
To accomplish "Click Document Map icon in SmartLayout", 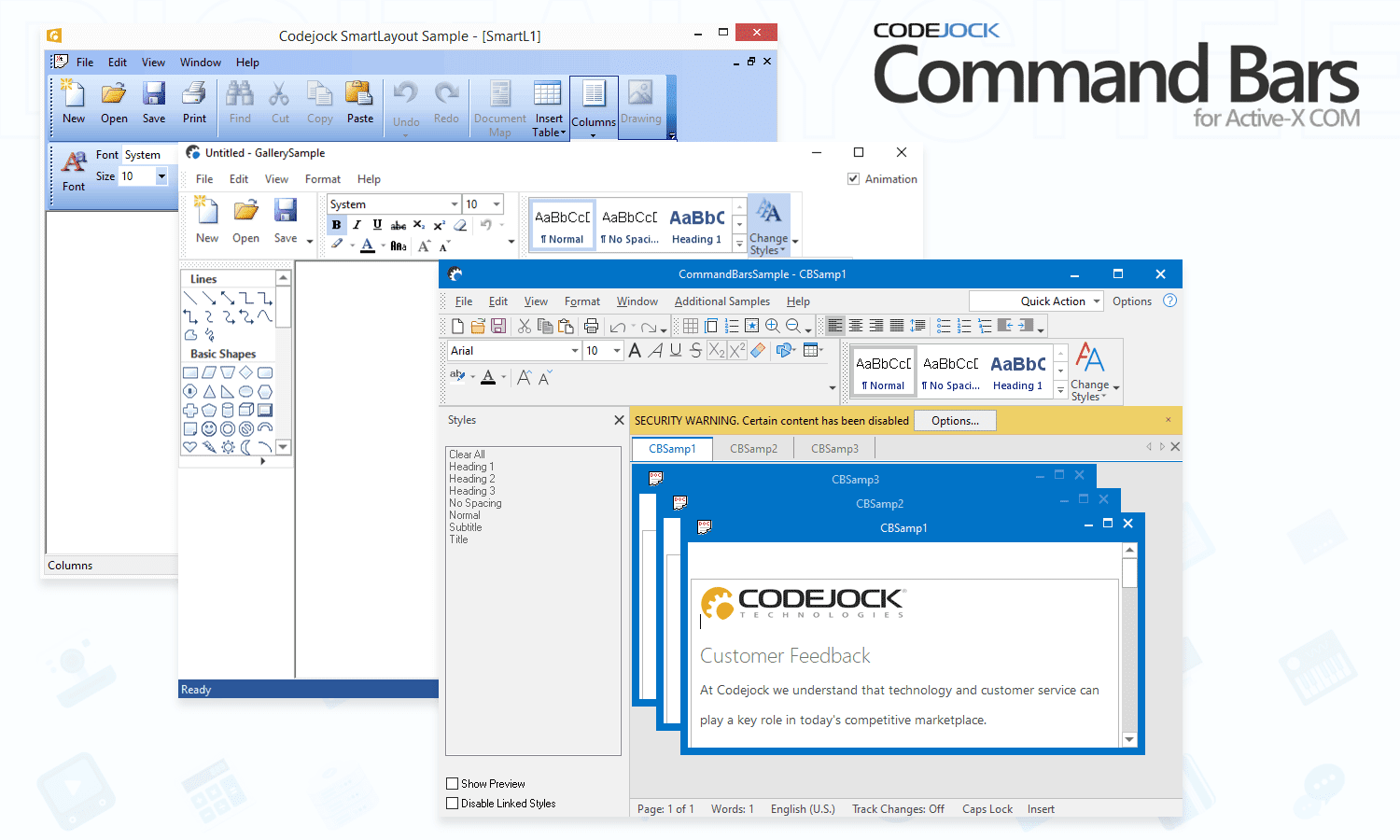I will click(500, 93).
